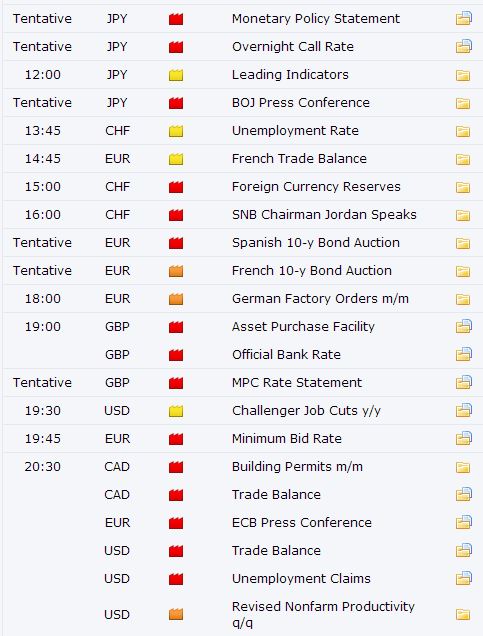The height and width of the screenshot is (636, 483).
Task: Open detail folder for Official Bank Rate
Action: pyautogui.click(x=464, y=355)
